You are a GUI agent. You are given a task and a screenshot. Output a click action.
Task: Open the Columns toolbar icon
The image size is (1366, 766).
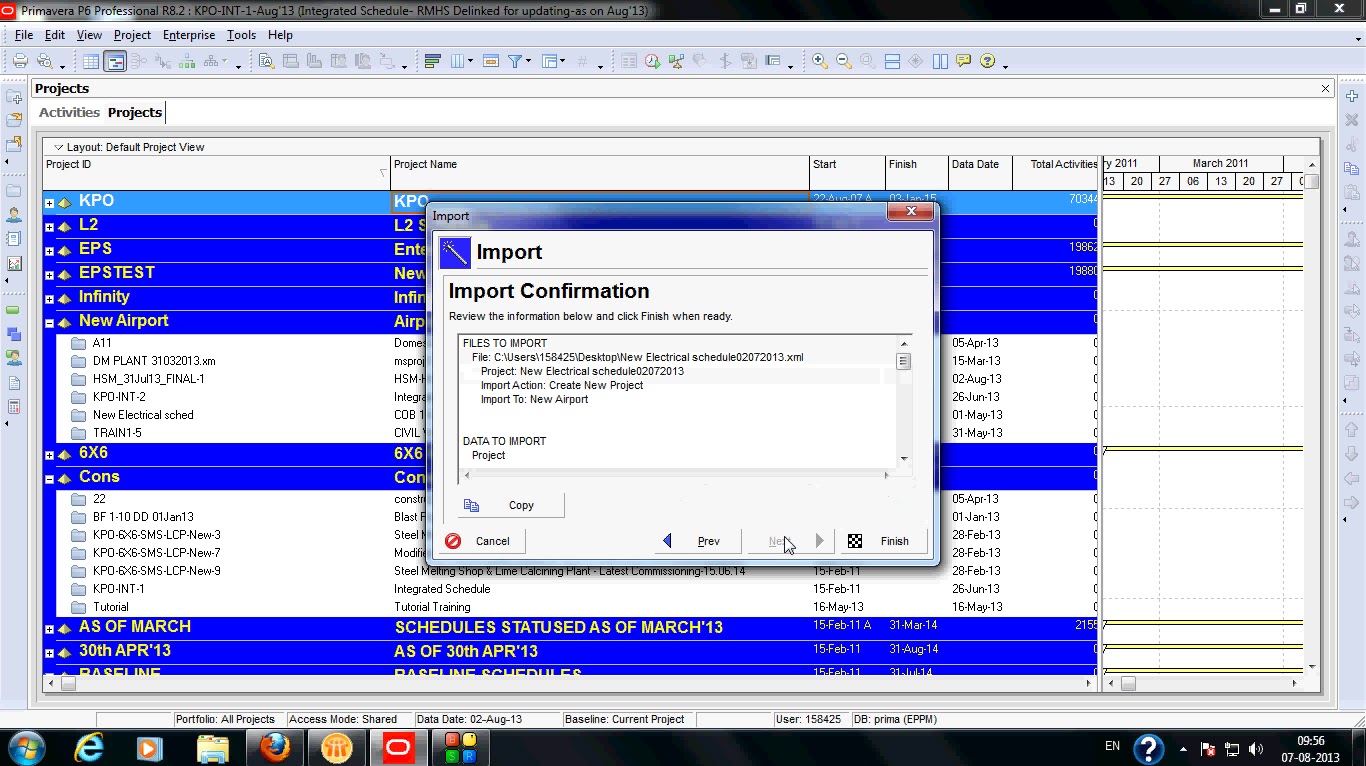457,60
